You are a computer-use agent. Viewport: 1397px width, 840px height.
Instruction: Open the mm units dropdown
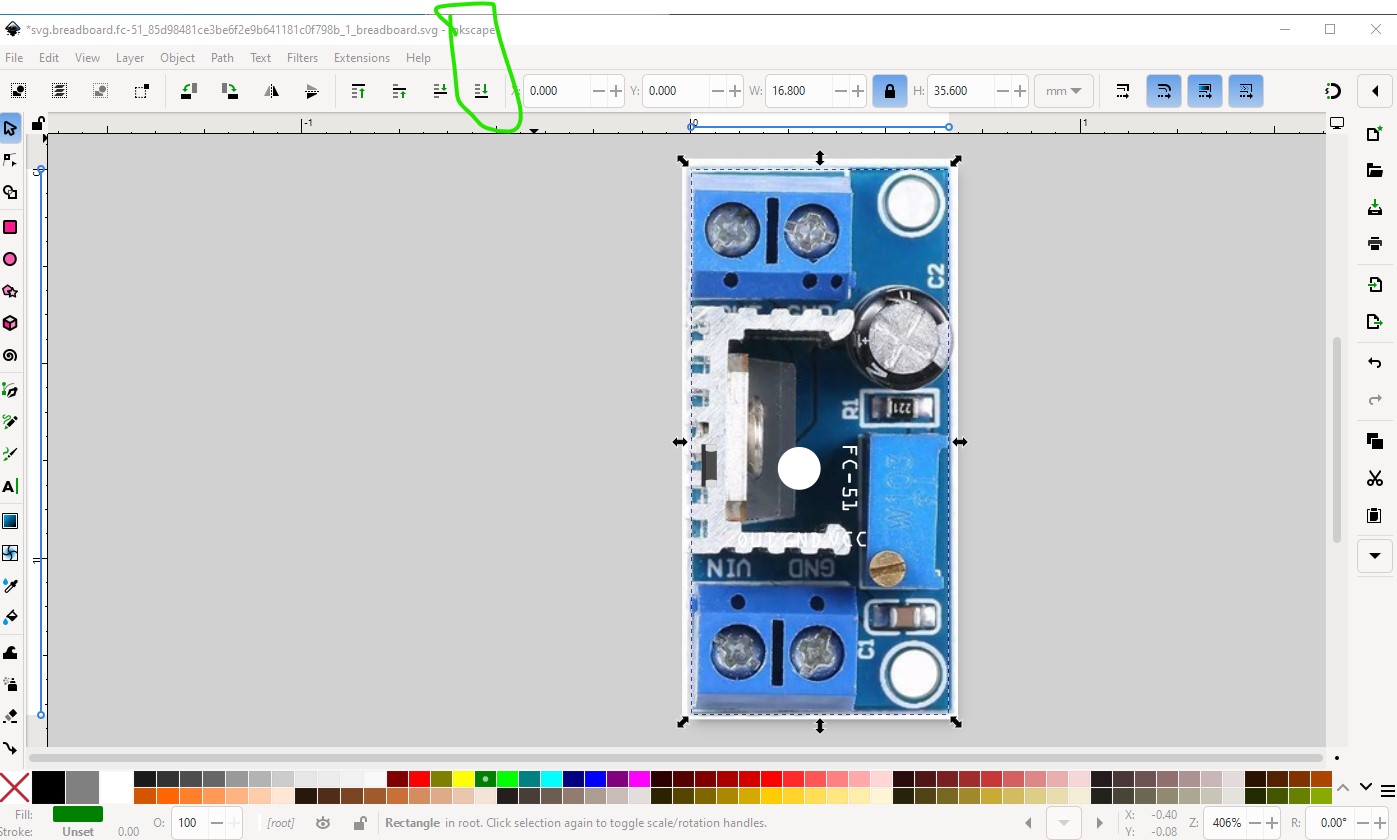(x=1062, y=91)
